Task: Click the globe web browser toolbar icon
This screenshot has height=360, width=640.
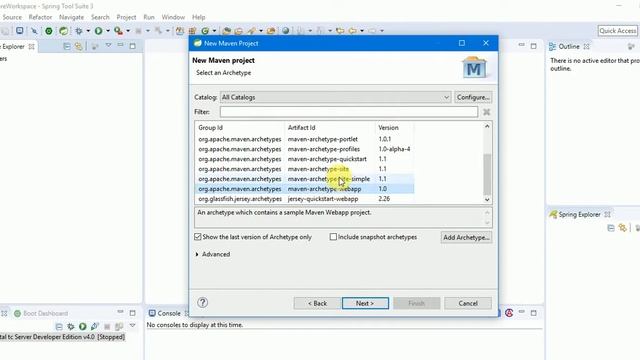Action: (x=286, y=31)
